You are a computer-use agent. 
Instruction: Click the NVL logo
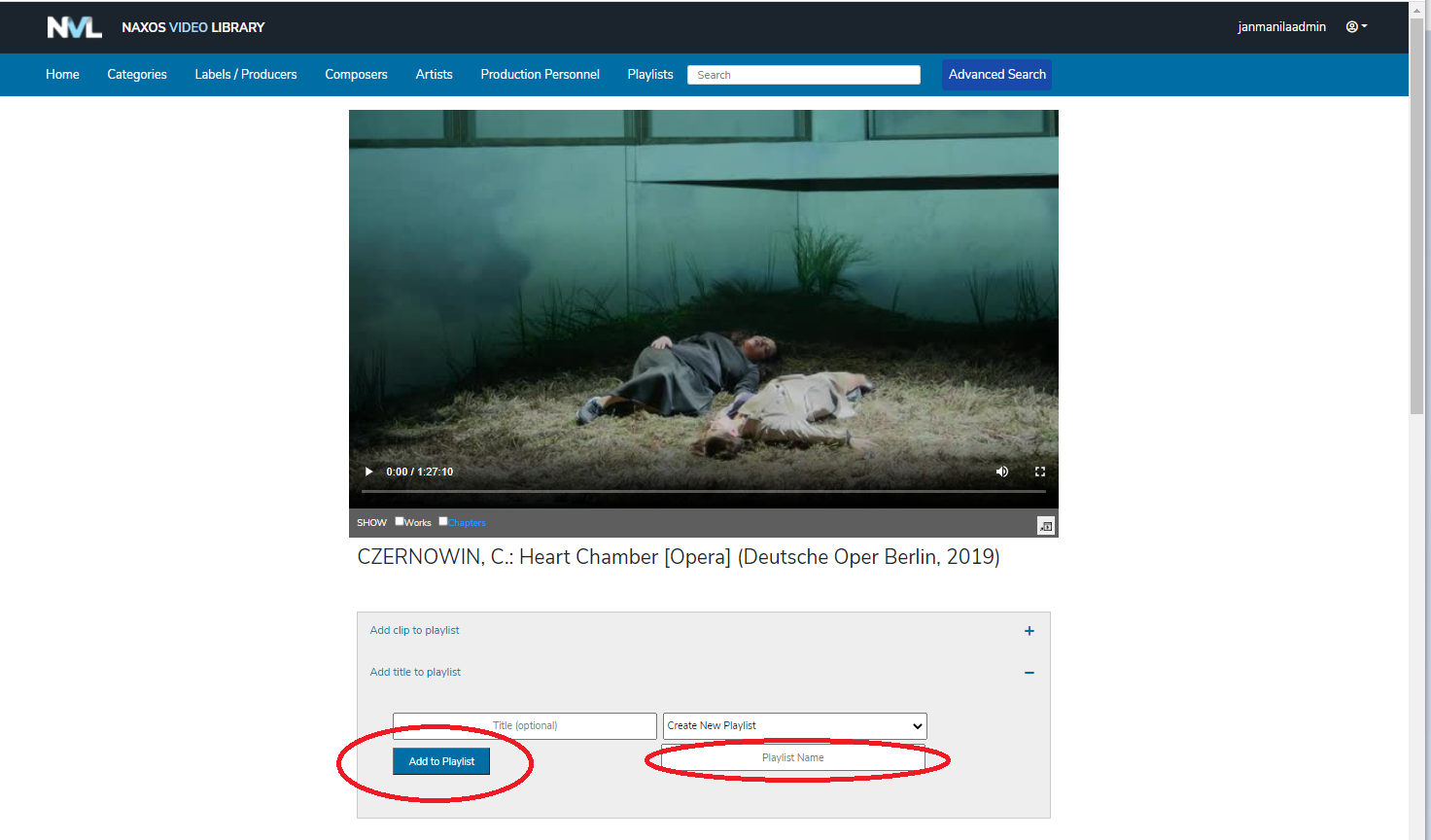pos(74,27)
